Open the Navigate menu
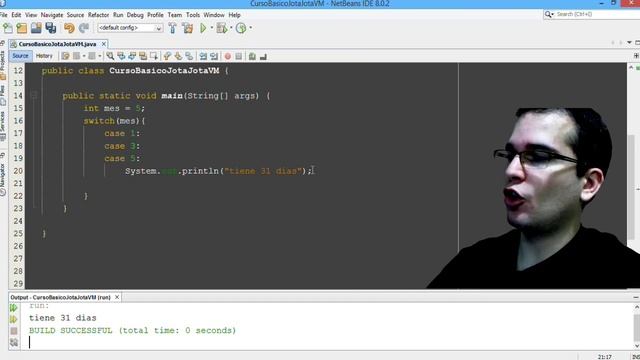640x360 pixels. click(52, 15)
